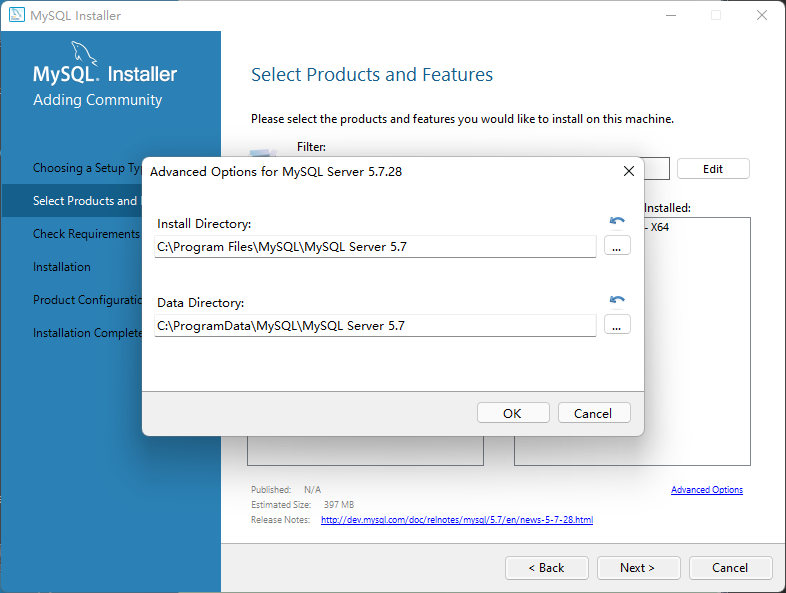Reset Install Directory with the undo arrow
This screenshot has height=593, width=786.
[617, 221]
